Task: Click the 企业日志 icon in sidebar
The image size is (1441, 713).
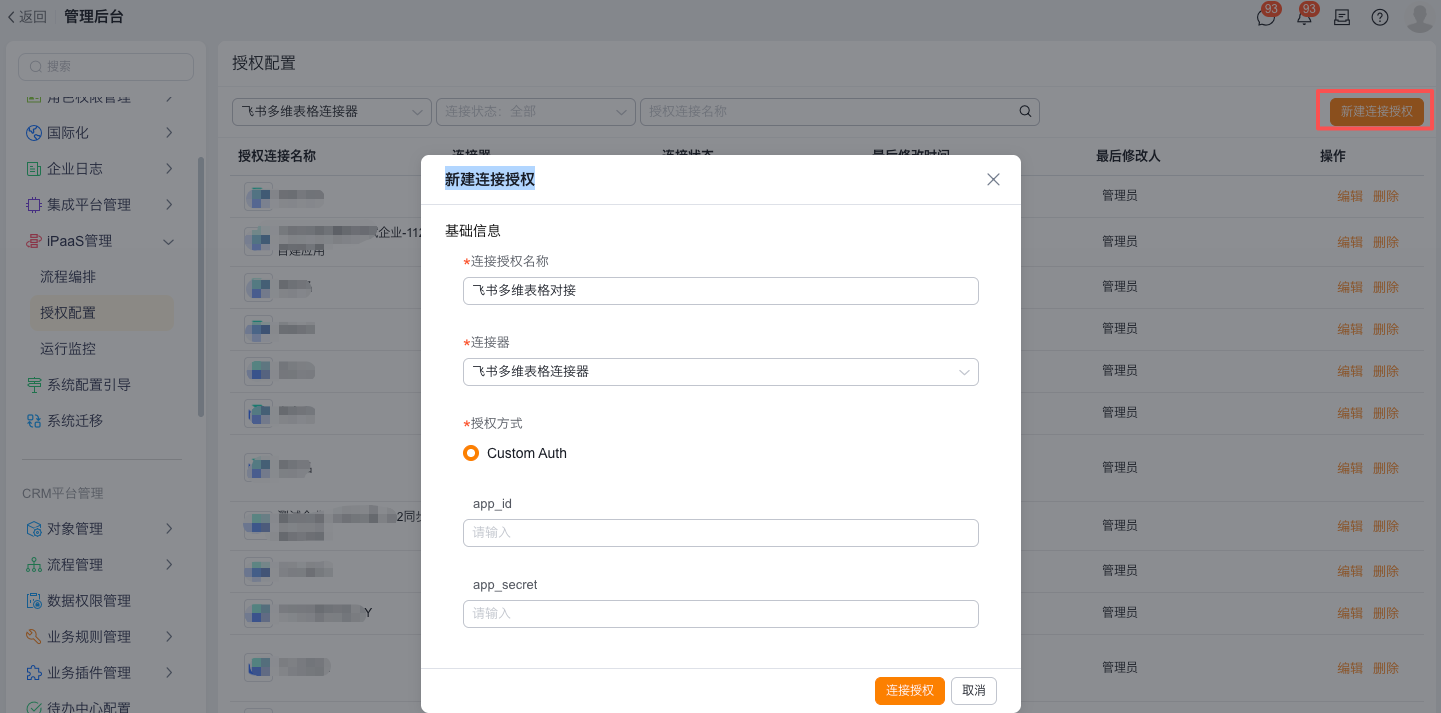Action: pyautogui.click(x=34, y=169)
